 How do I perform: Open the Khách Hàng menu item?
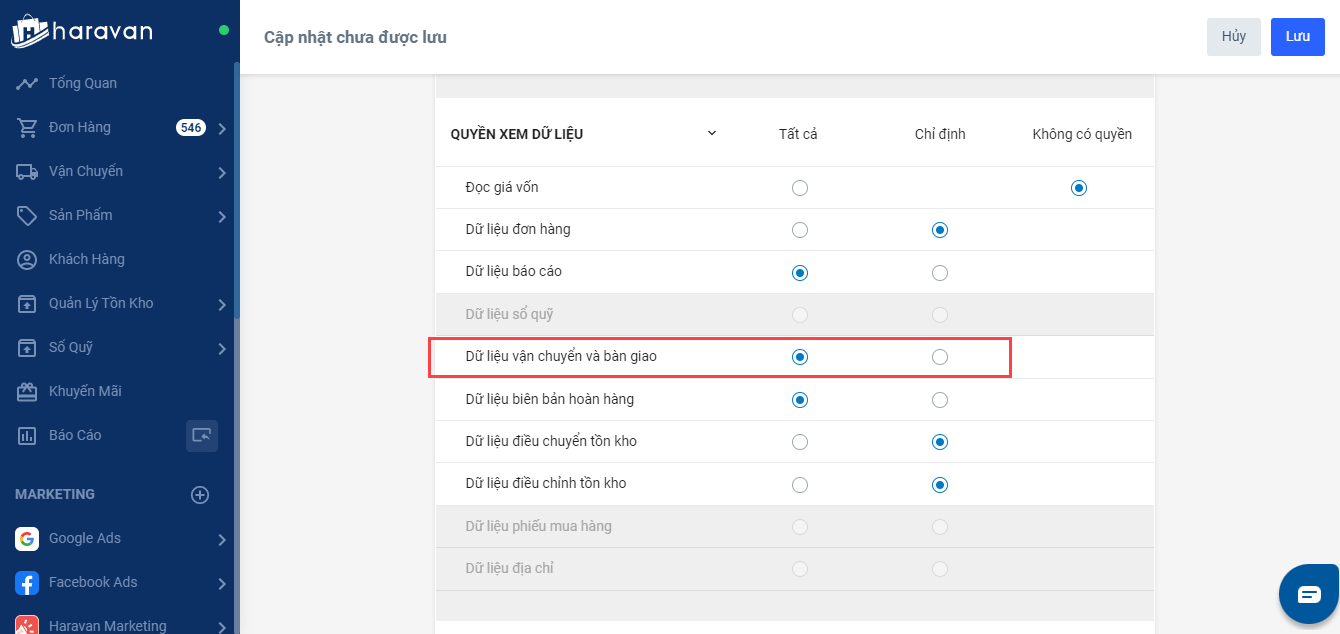[x=87, y=259]
